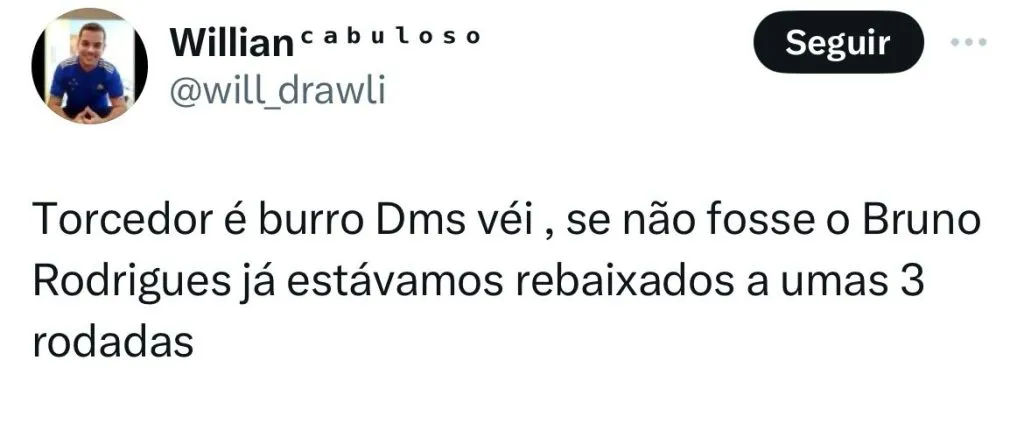
Task: Visit the @will_drawli handle link
Action: [x=278, y=92]
